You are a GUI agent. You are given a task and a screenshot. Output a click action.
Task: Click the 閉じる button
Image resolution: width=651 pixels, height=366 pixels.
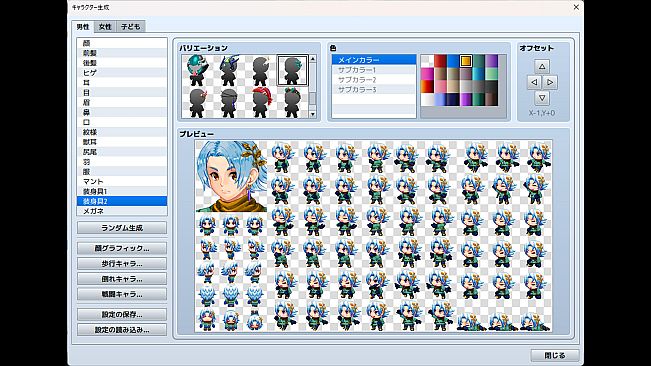point(555,355)
